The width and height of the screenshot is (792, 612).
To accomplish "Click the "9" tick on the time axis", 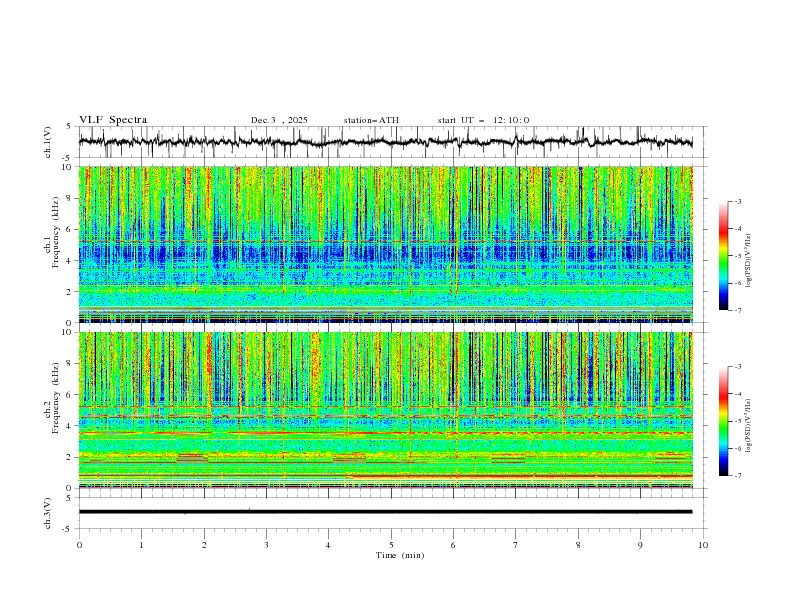I will pyautogui.click(x=640, y=545).
